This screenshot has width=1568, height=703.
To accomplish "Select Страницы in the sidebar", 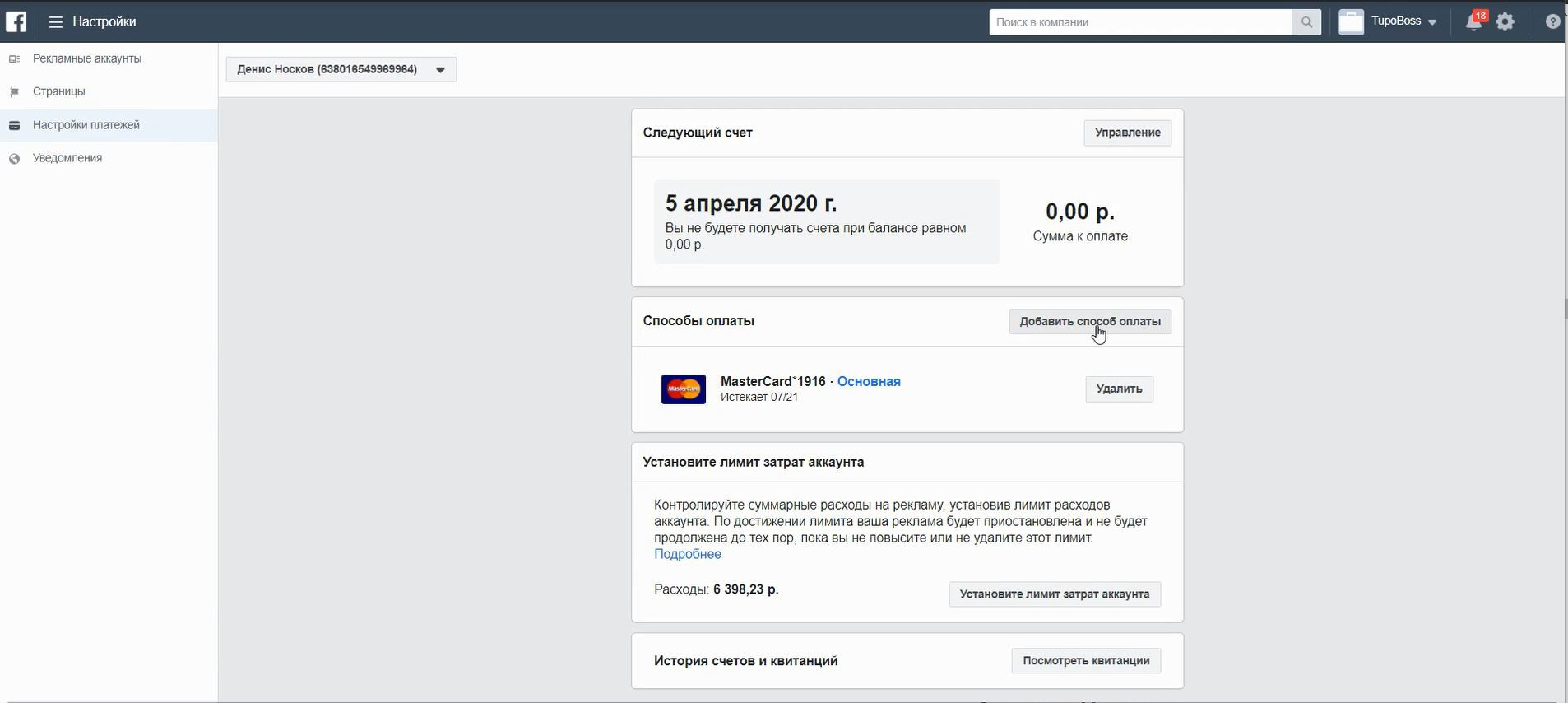I will click(58, 91).
